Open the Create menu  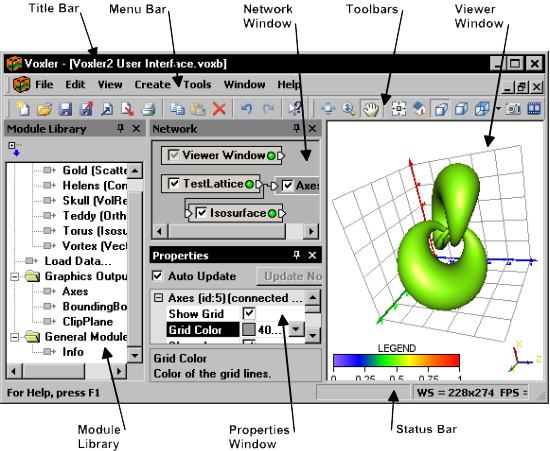point(152,85)
